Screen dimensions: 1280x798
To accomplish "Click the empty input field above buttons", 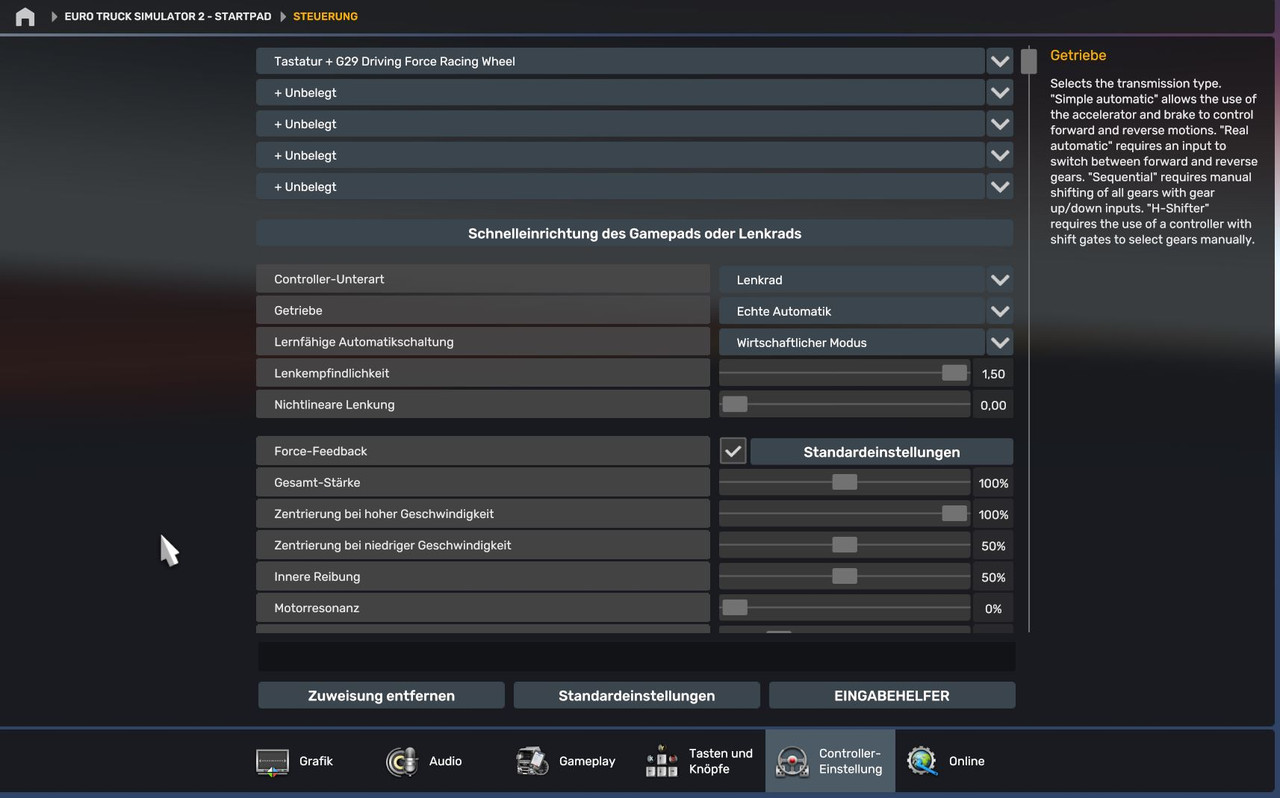I will pos(636,657).
